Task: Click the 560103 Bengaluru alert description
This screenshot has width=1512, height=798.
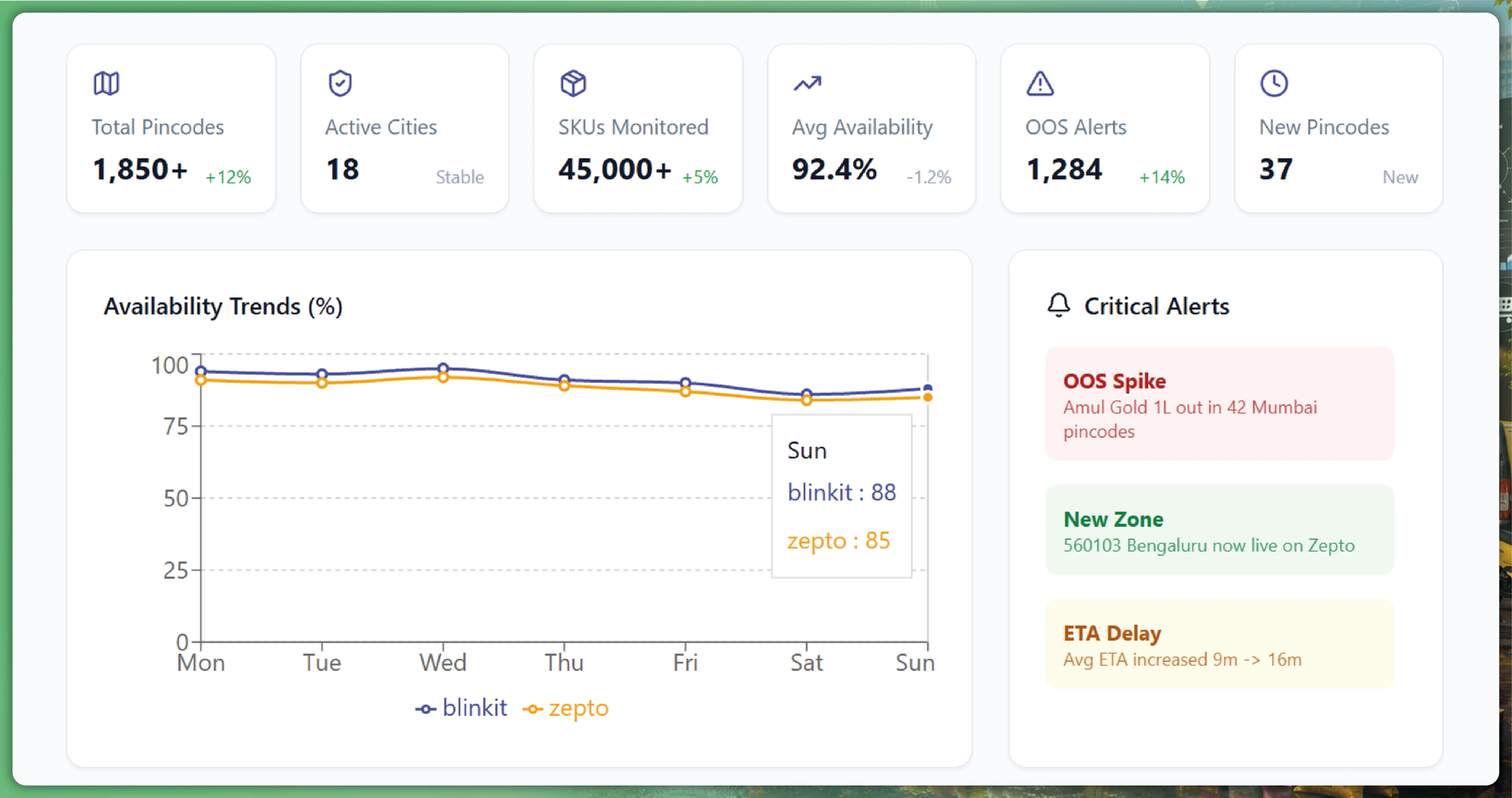Action: (1209, 545)
